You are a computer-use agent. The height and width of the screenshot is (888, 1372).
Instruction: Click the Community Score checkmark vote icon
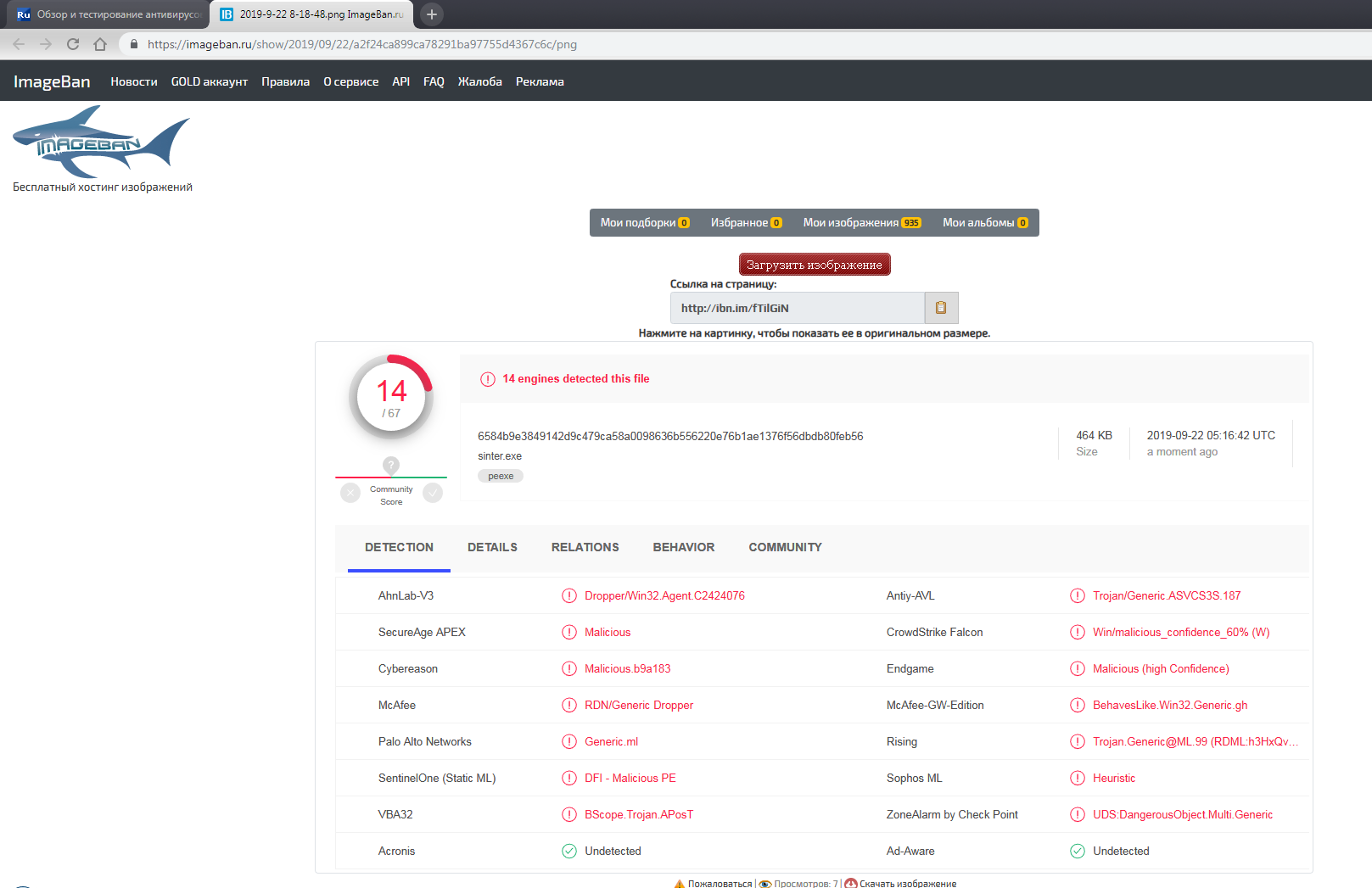(433, 493)
